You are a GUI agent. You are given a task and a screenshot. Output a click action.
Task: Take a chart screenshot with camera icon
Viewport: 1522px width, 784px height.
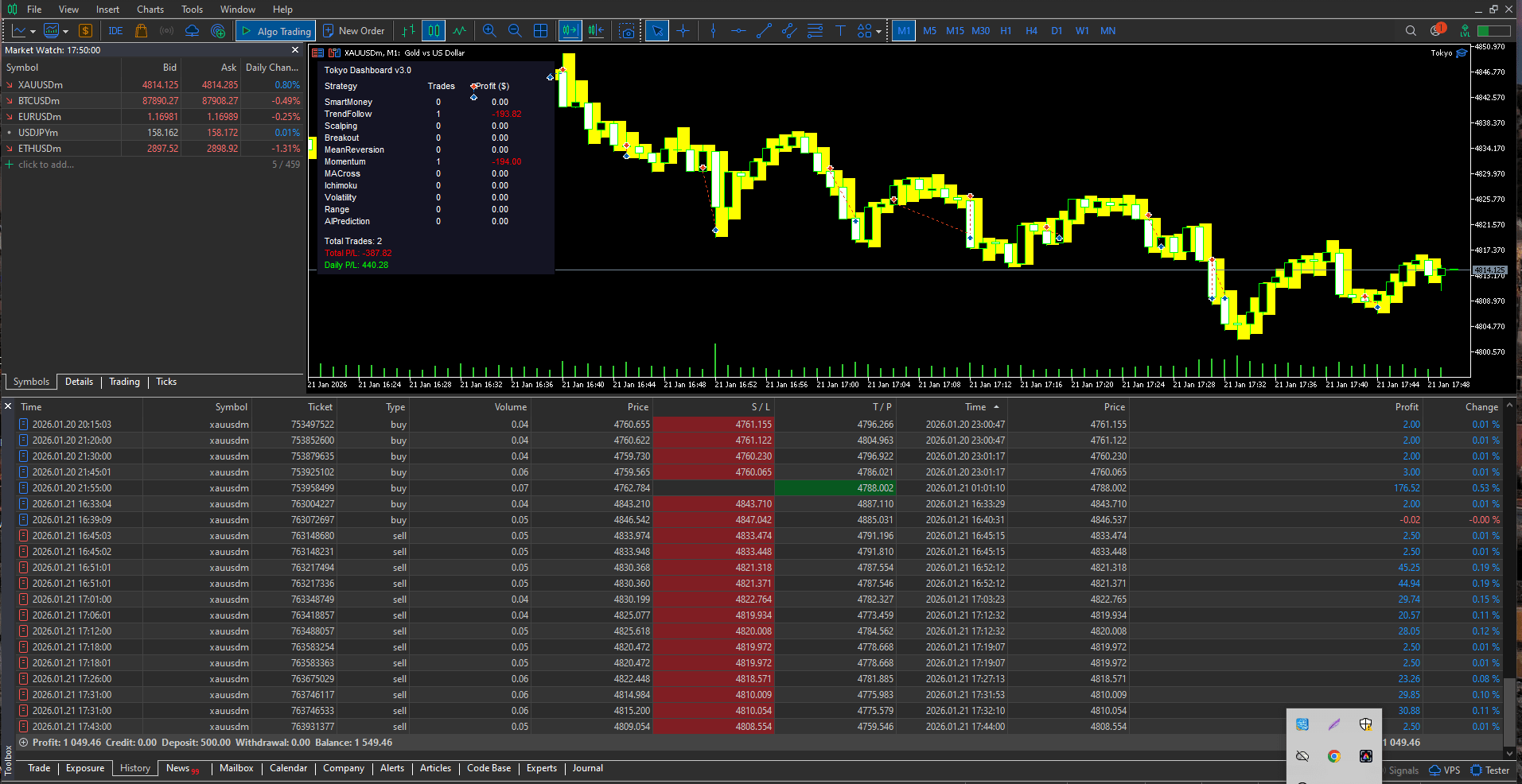pos(628,30)
